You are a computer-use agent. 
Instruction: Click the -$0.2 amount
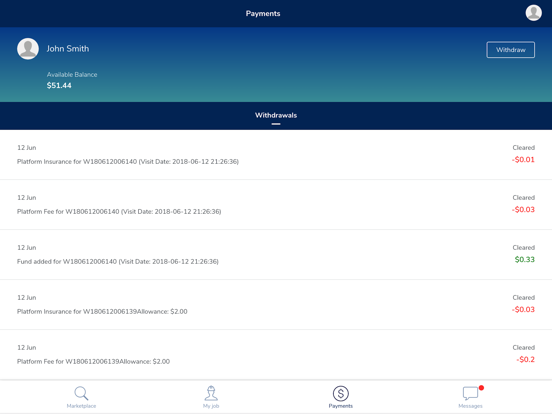(x=525, y=359)
